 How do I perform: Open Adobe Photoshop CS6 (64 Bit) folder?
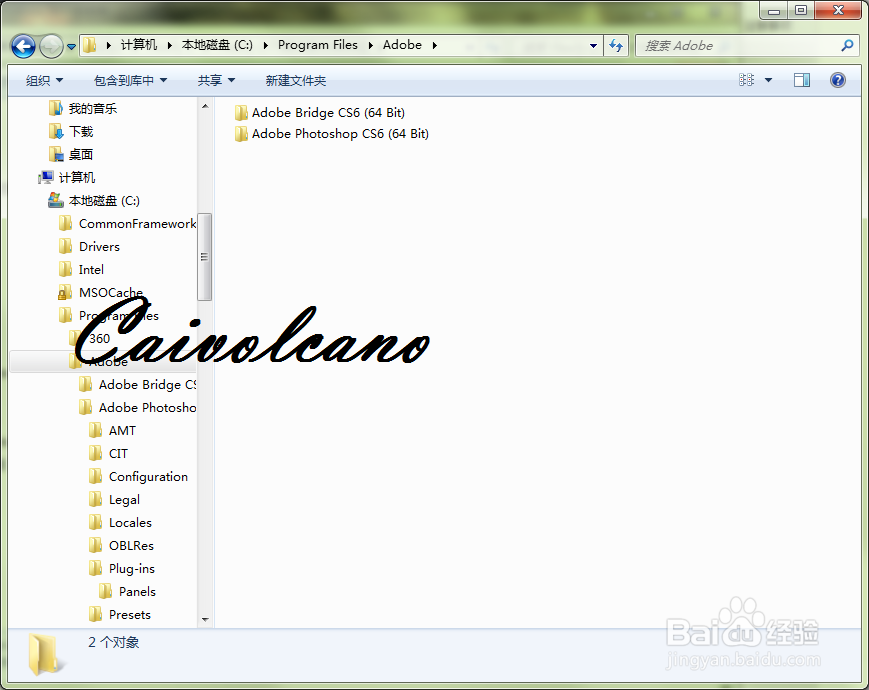tap(331, 134)
